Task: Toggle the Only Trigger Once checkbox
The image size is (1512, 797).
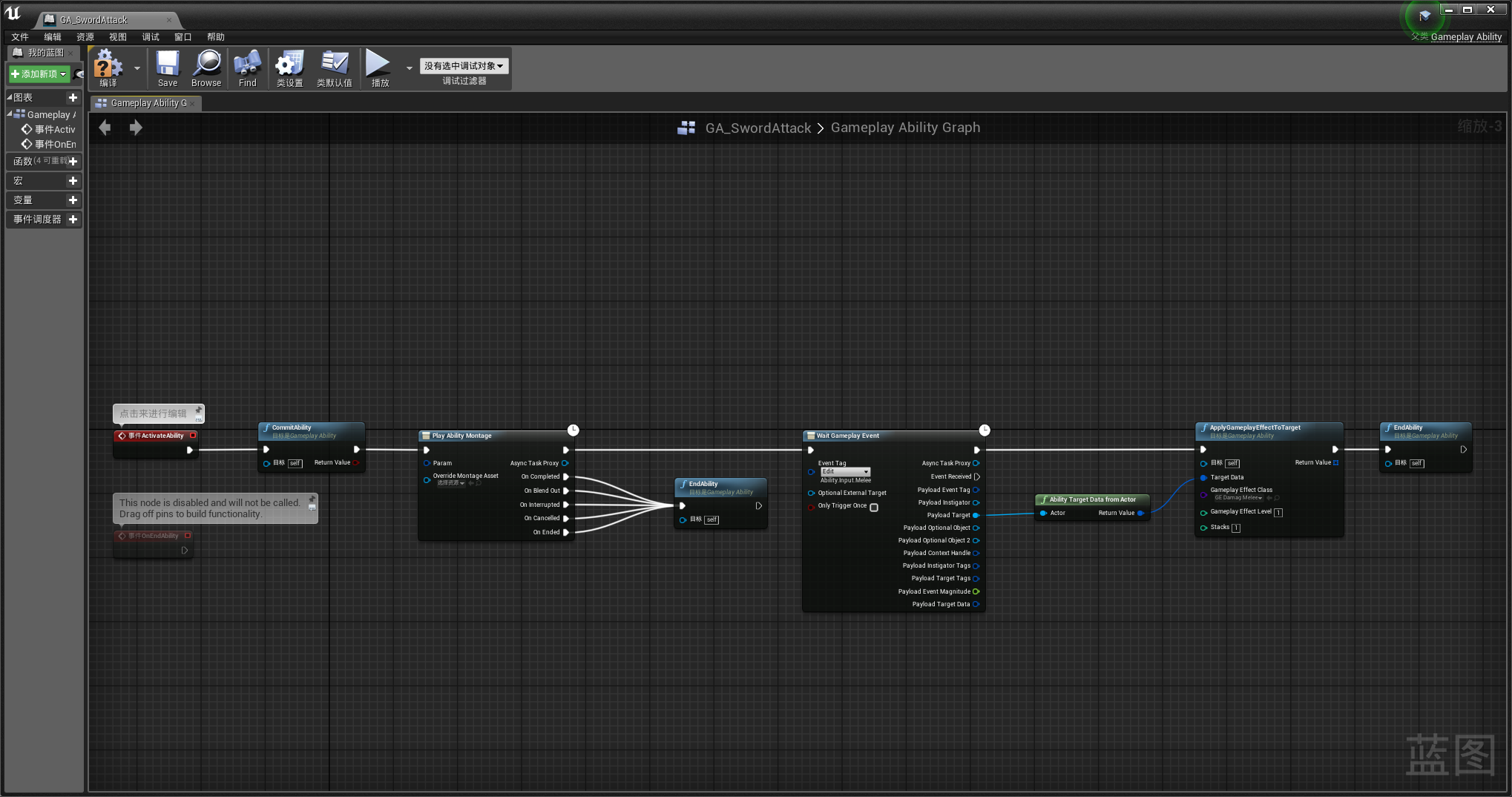Action: 874,508
